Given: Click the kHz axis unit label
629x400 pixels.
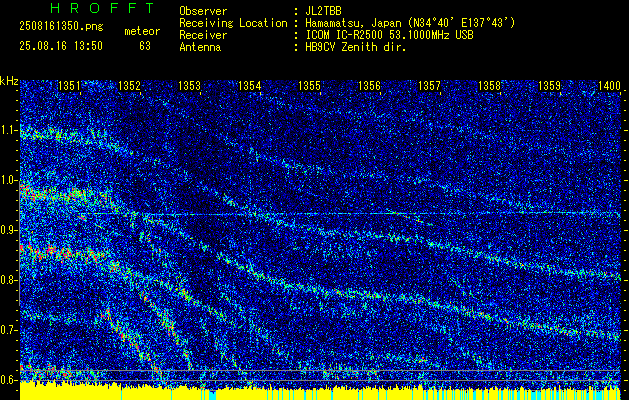Looking at the screenshot, I should (x=9, y=81).
